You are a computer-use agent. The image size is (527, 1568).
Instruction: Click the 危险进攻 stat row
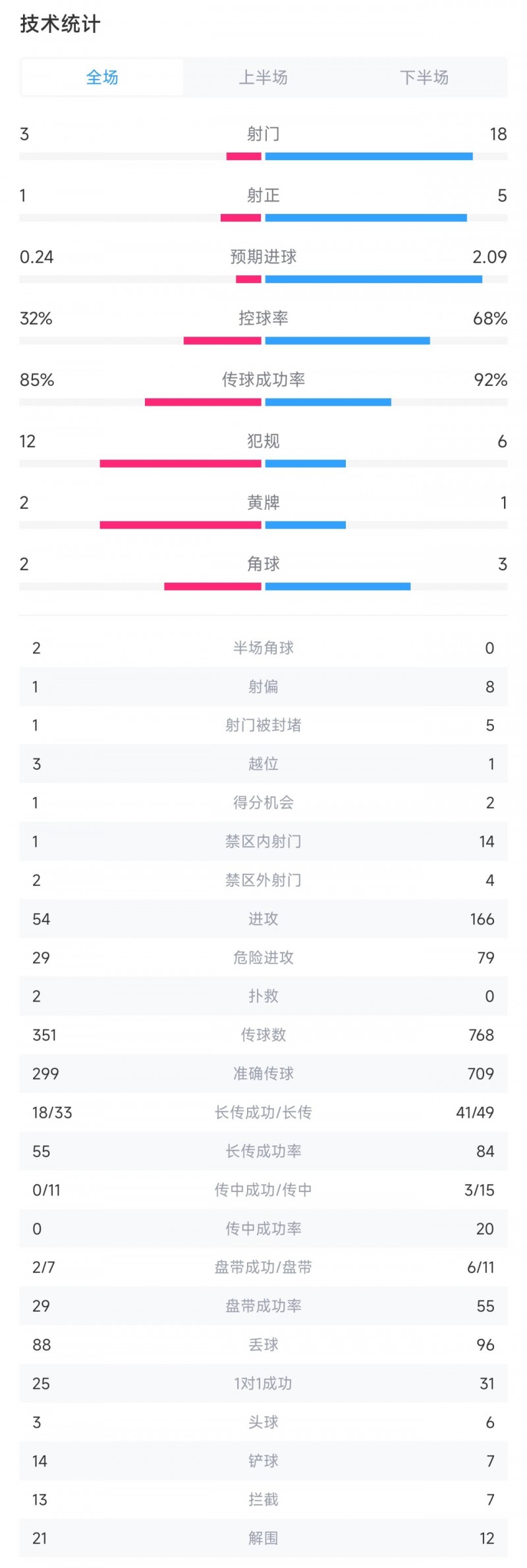[263, 958]
